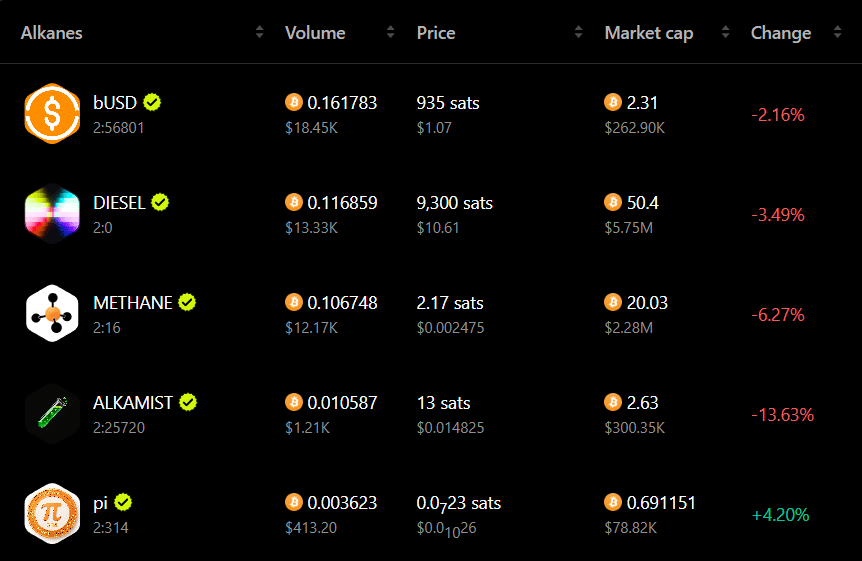This screenshot has width=862, height=561.
Task: Click the 935 sats price for bUSD
Action: coord(448,103)
